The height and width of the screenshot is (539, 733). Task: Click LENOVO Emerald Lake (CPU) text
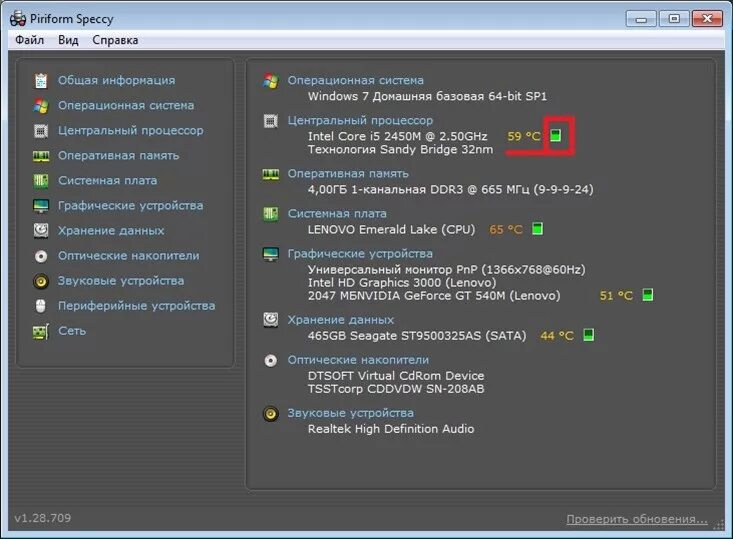coord(391,230)
